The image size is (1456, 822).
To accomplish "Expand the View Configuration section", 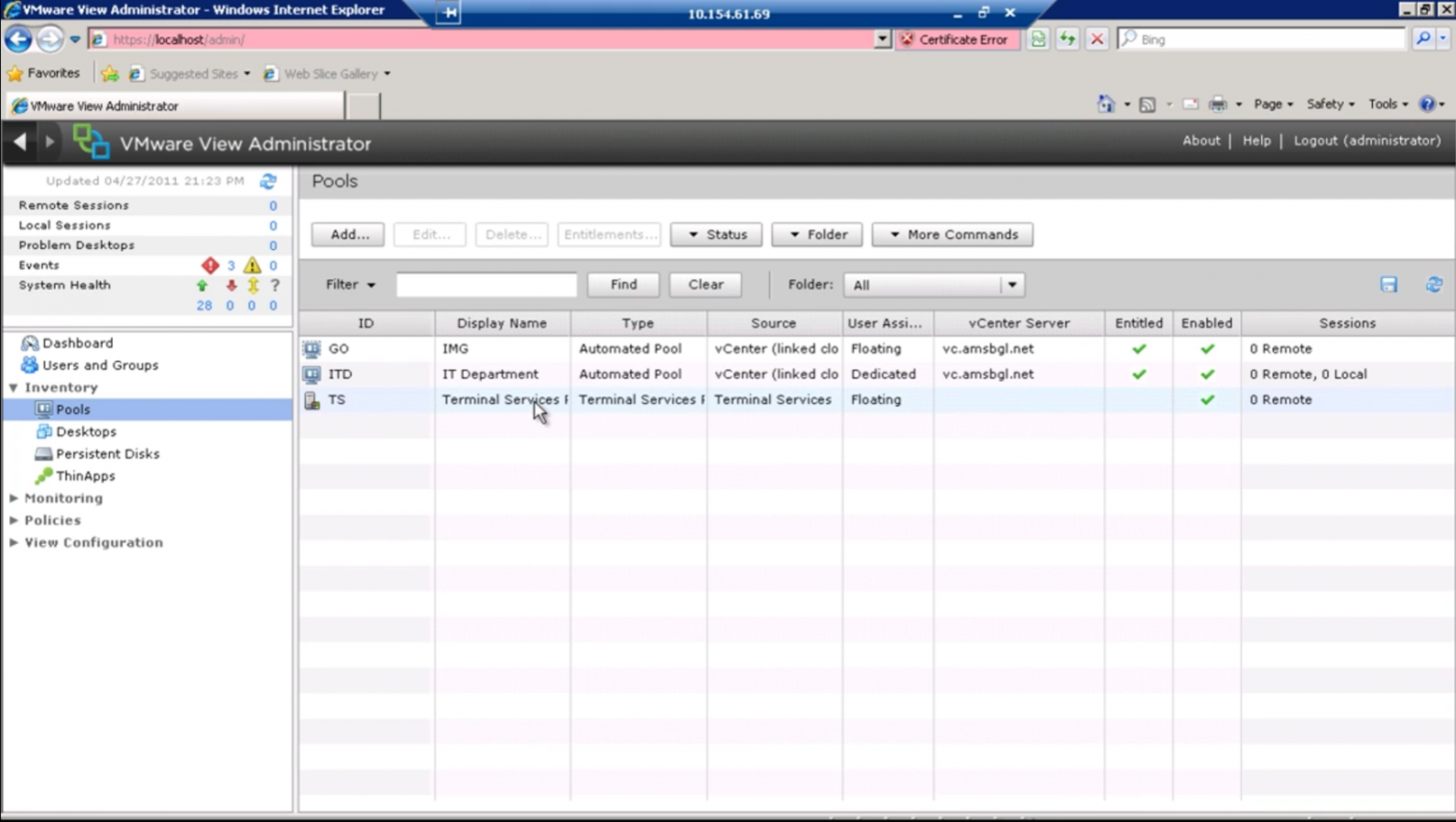I will [14, 543].
